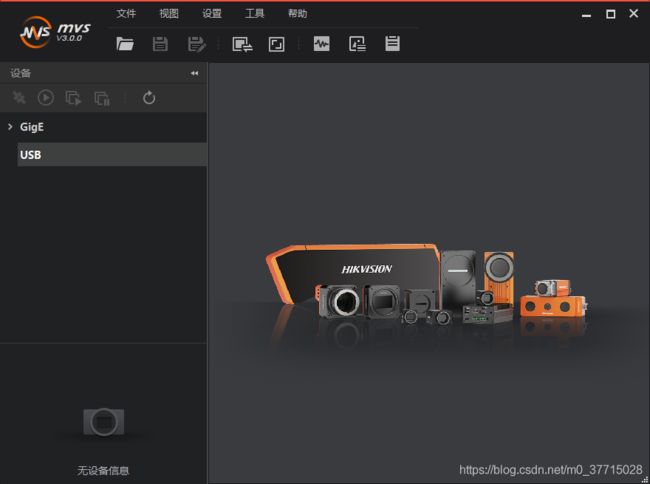The height and width of the screenshot is (484, 650).
Task: Expand the GigE tree node arrow
Action: (10, 126)
